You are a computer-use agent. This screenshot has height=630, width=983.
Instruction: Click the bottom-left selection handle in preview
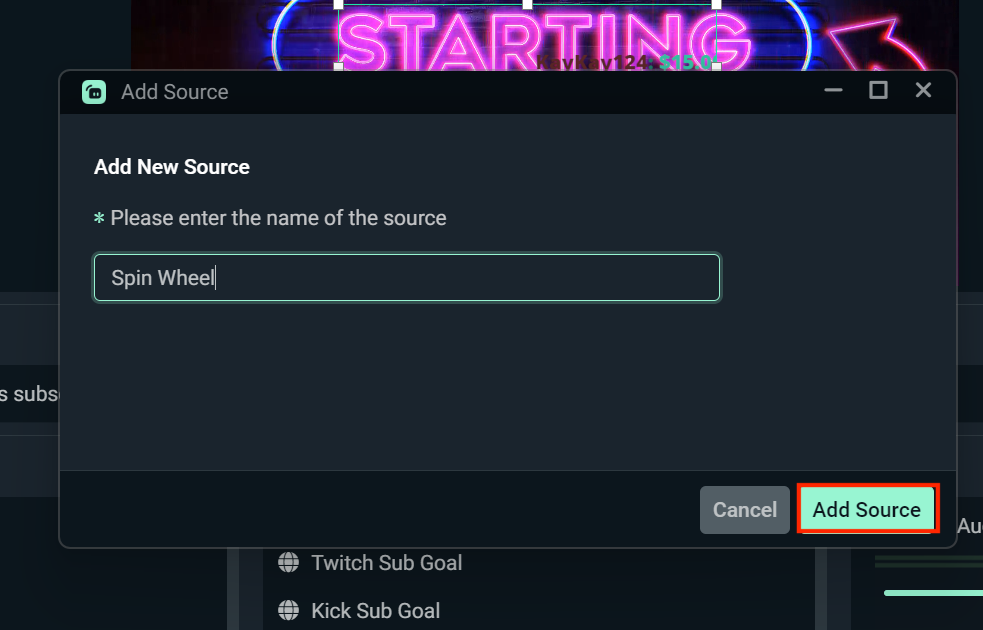tap(338, 64)
